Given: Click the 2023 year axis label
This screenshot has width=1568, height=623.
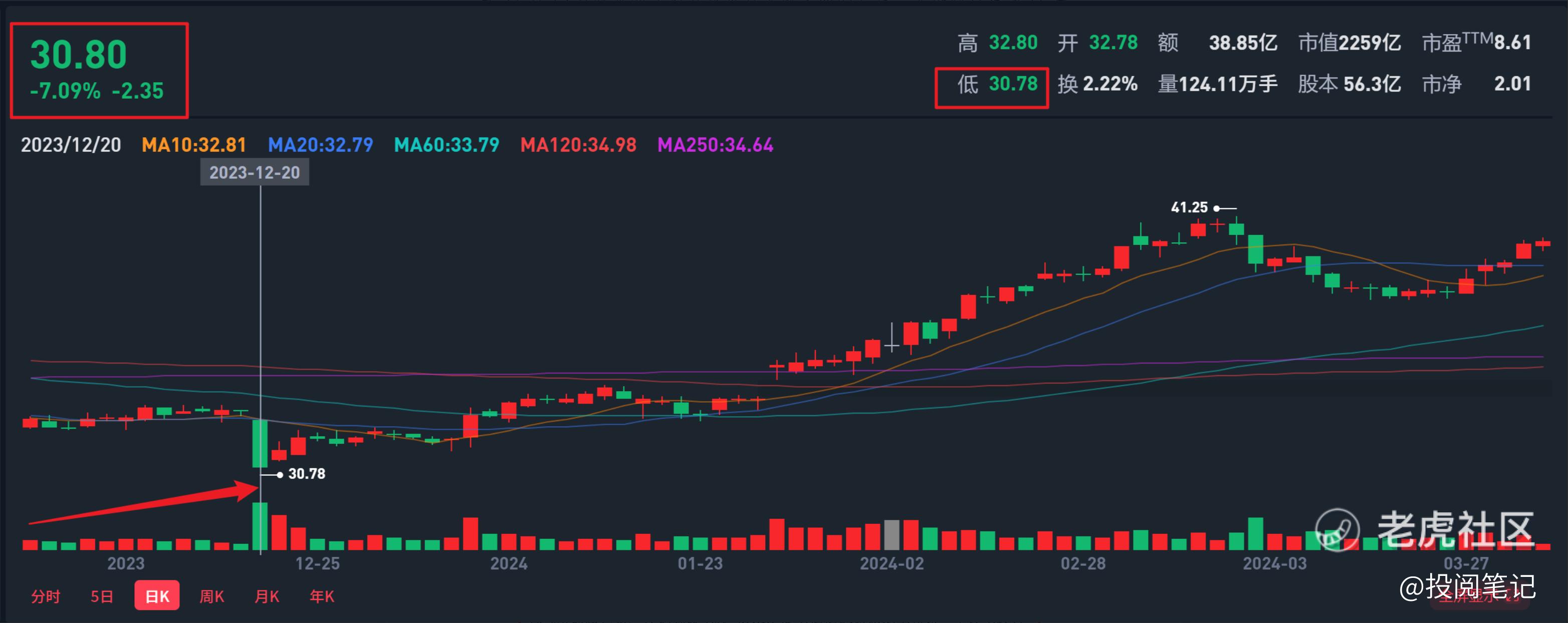Looking at the screenshot, I should 126,564.
